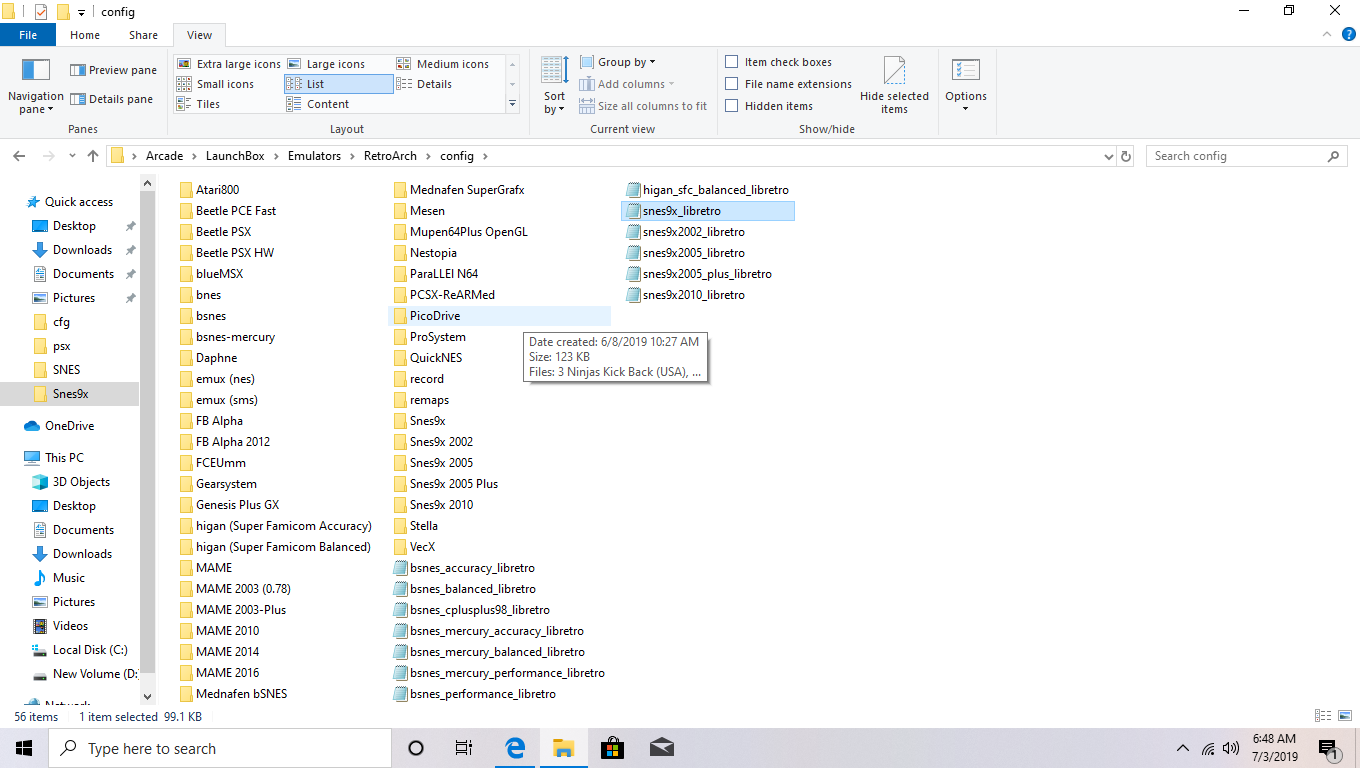Click Hide selected items button

point(894,86)
